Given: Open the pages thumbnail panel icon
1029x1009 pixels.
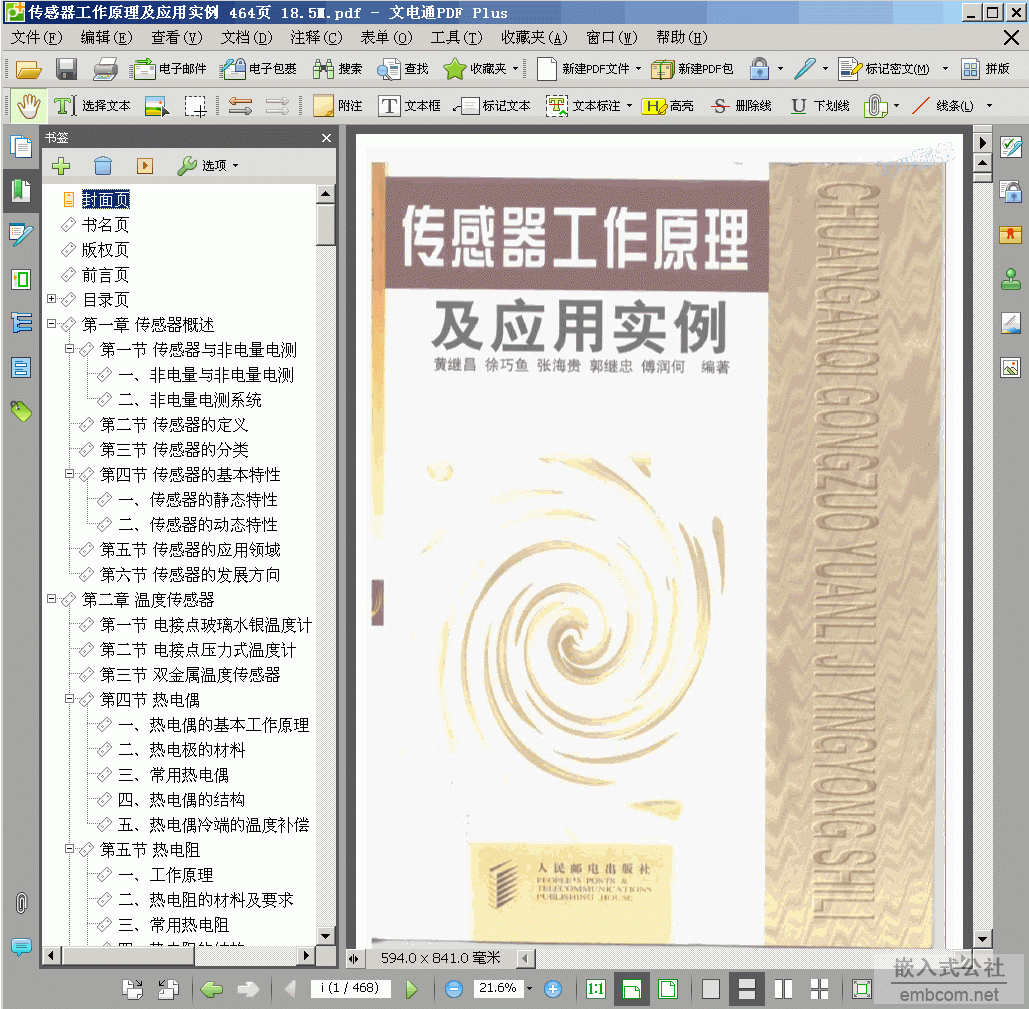Looking at the screenshot, I should pos(21,146).
